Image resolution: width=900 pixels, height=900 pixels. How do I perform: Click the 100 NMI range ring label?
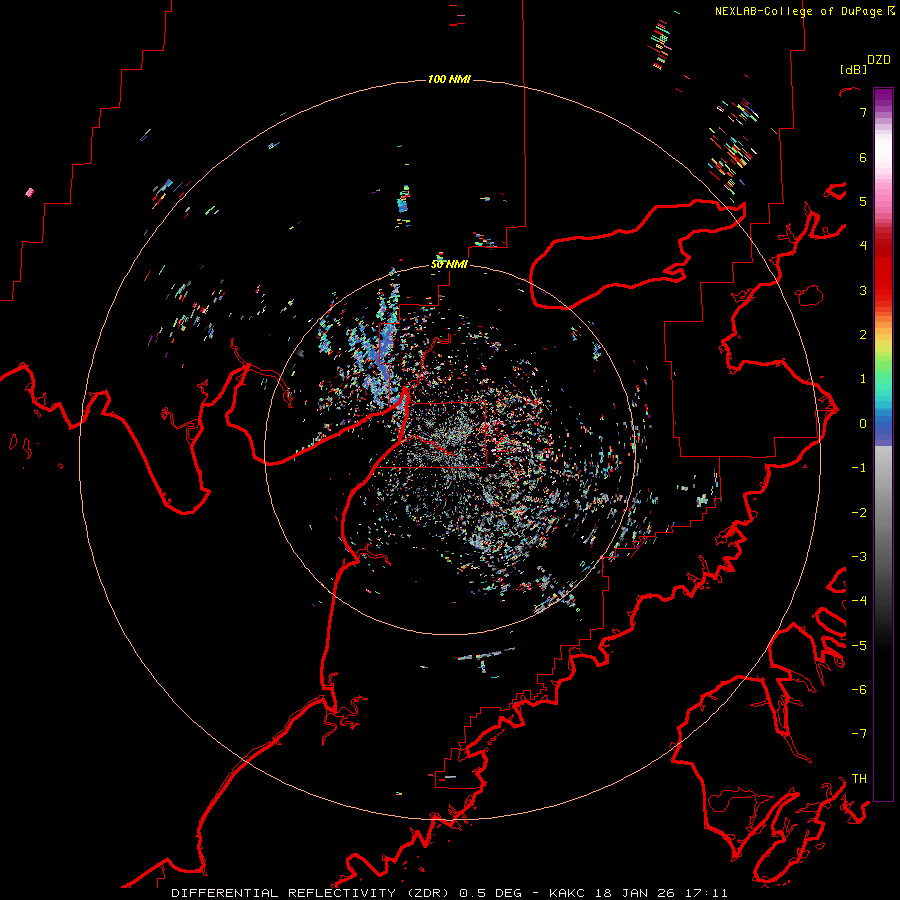449,79
